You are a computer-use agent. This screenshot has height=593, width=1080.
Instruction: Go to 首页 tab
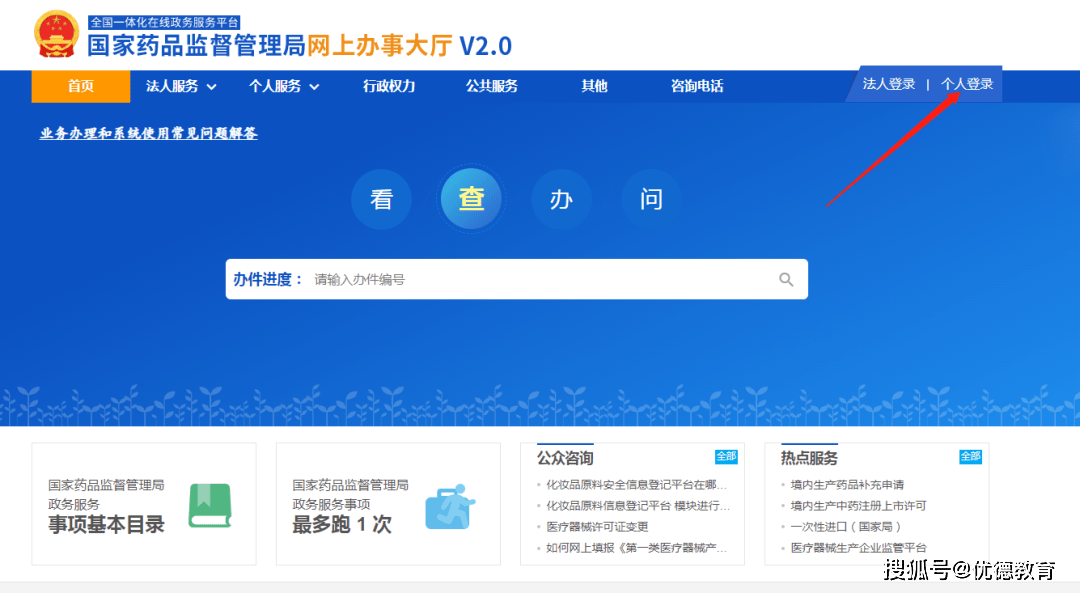pyautogui.click(x=81, y=86)
